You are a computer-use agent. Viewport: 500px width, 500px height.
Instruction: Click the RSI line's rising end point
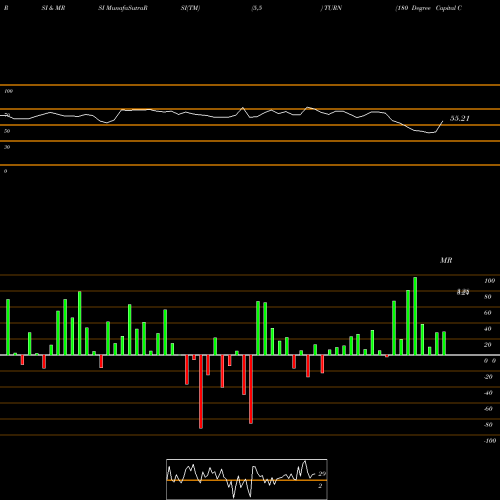[443, 121]
